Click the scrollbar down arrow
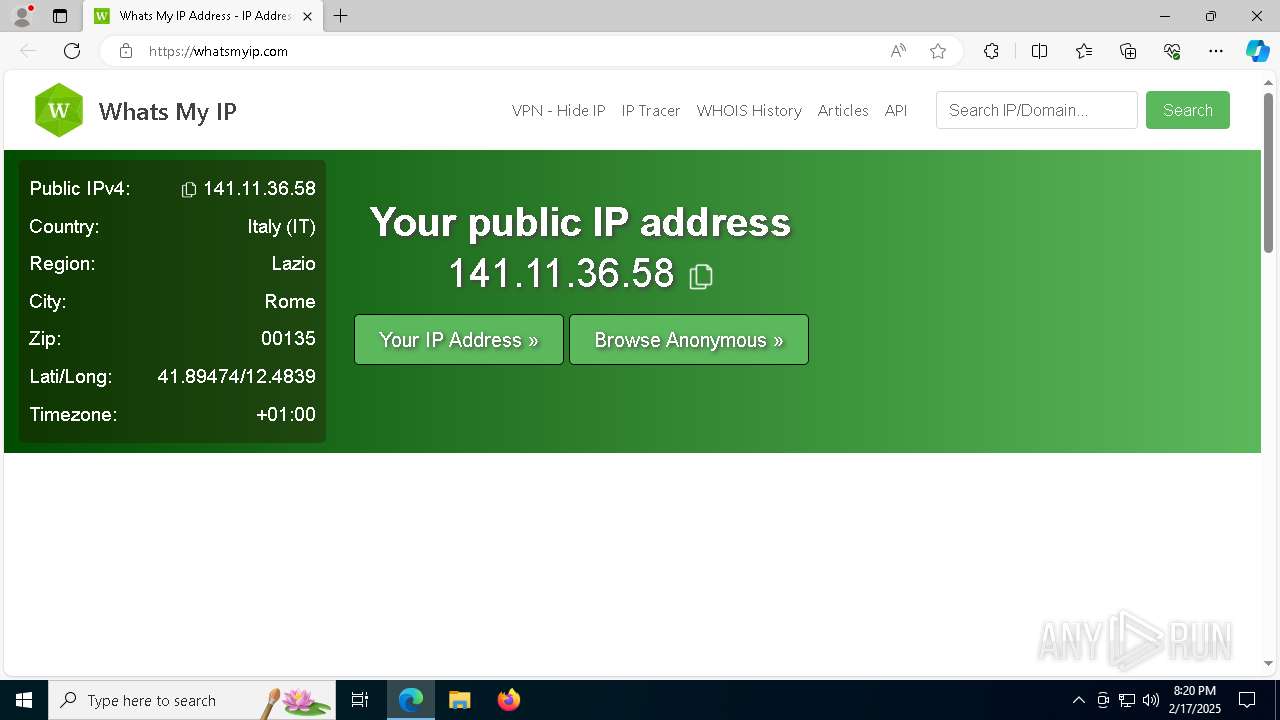The height and width of the screenshot is (720, 1280). [1268, 663]
